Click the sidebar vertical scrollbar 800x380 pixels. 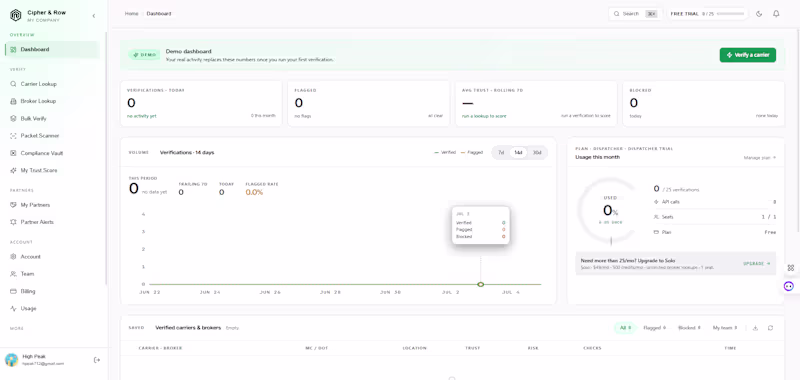(106, 158)
